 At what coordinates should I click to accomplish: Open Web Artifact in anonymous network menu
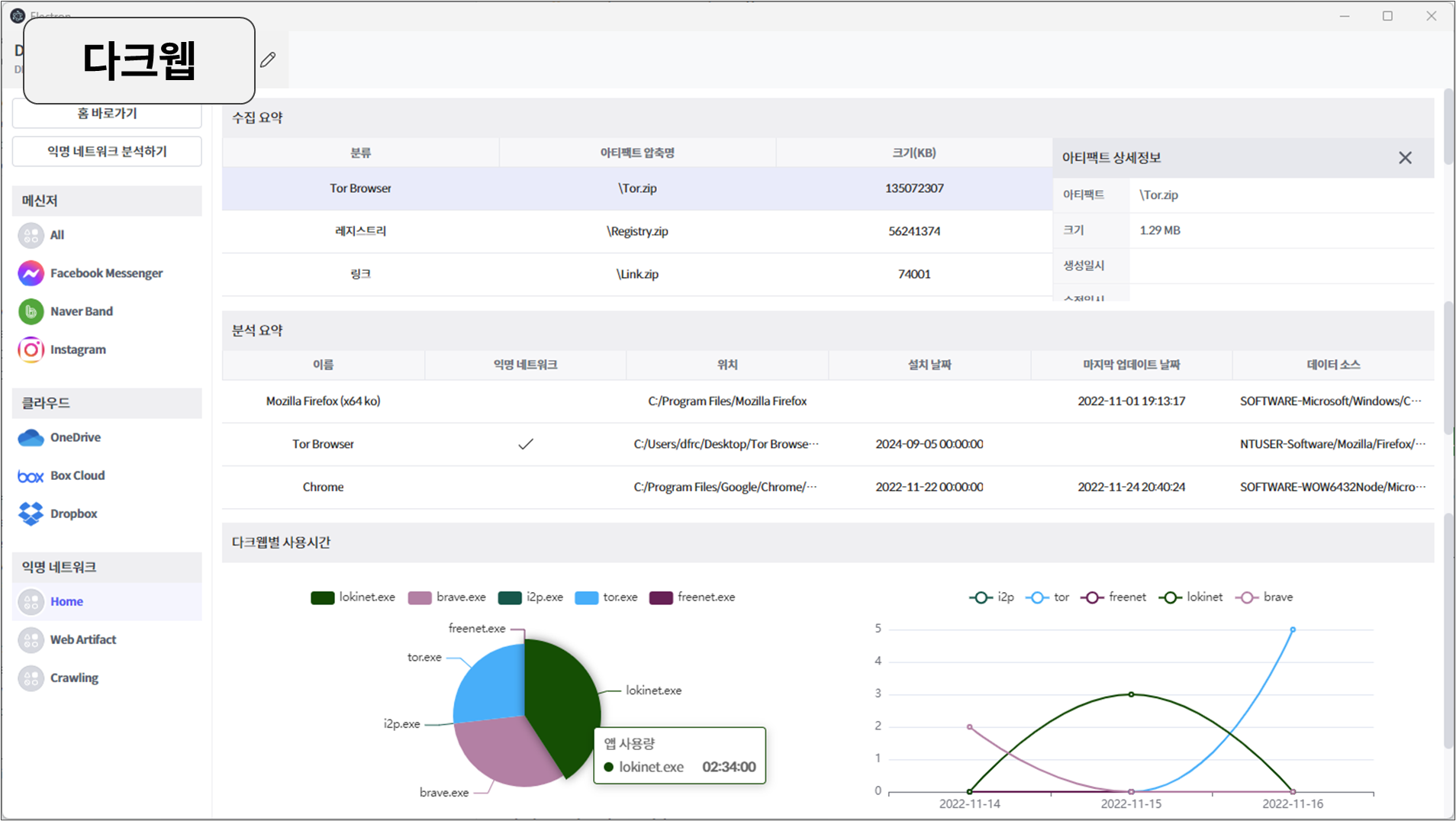(82, 639)
